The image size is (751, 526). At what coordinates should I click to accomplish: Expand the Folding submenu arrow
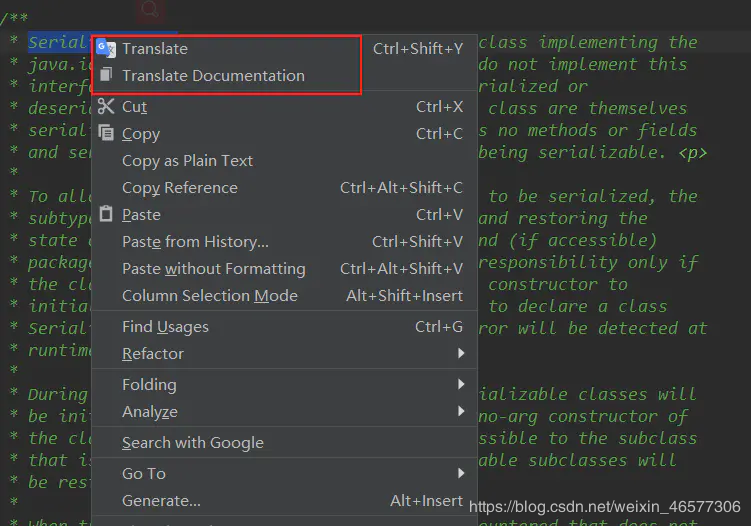[x=461, y=384]
